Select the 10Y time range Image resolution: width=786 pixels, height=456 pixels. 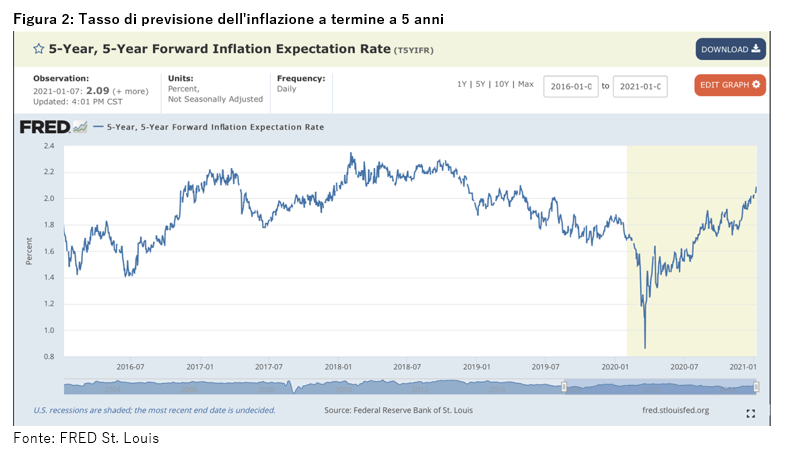coord(503,84)
